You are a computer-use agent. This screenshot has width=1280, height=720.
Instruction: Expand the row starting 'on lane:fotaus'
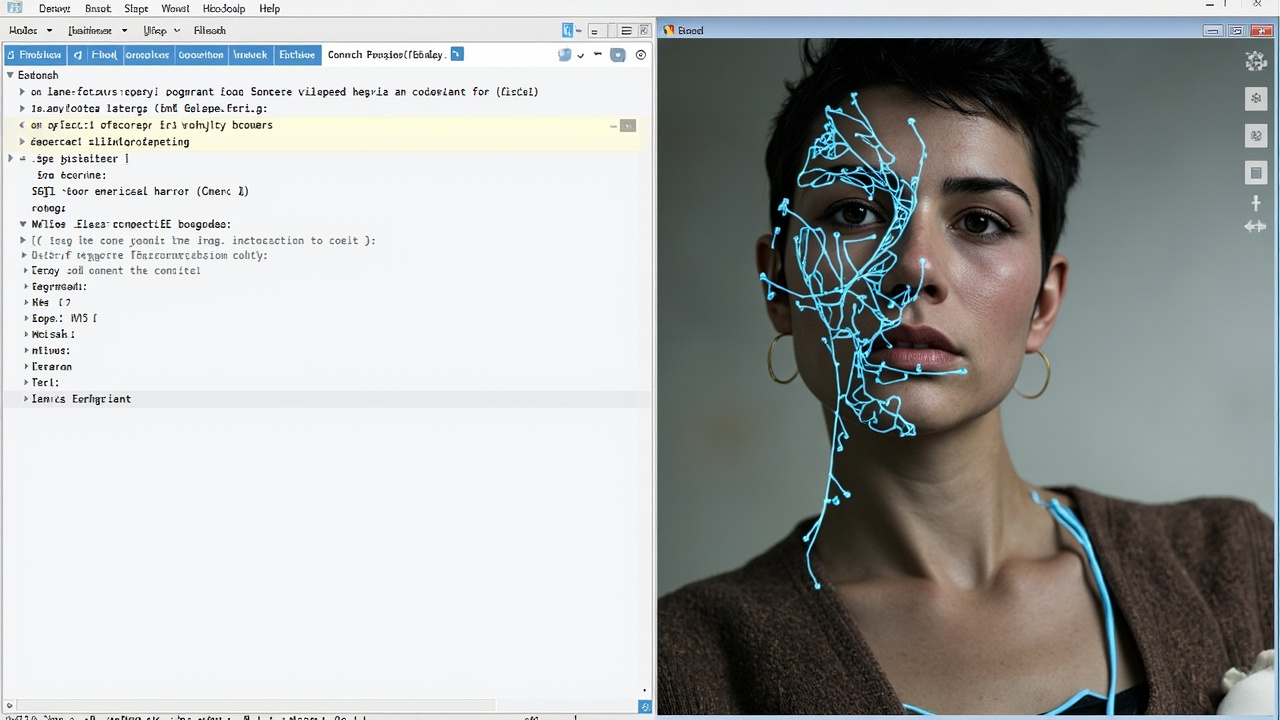click(22, 92)
